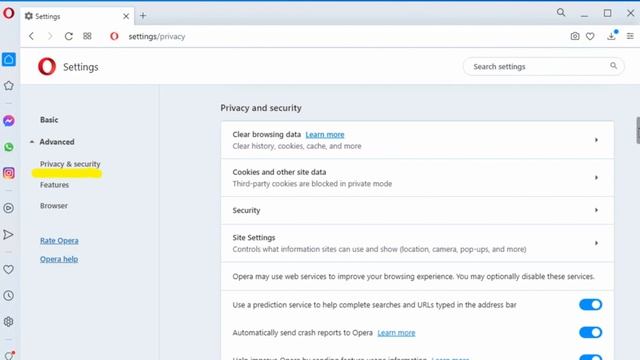Click the address bar settings/privacy

pyautogui.click(x=157, y=36)
